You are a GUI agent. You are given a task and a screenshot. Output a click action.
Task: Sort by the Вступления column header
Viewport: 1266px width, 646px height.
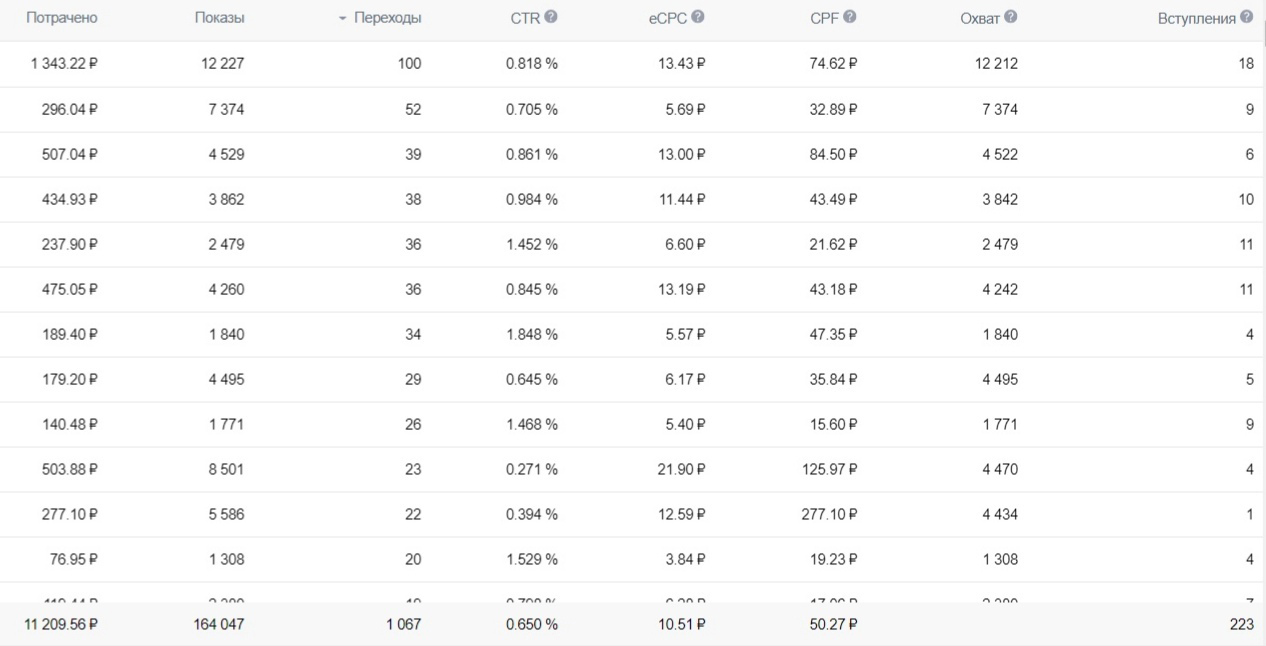pyautogui.click(x=1197, y=18)
